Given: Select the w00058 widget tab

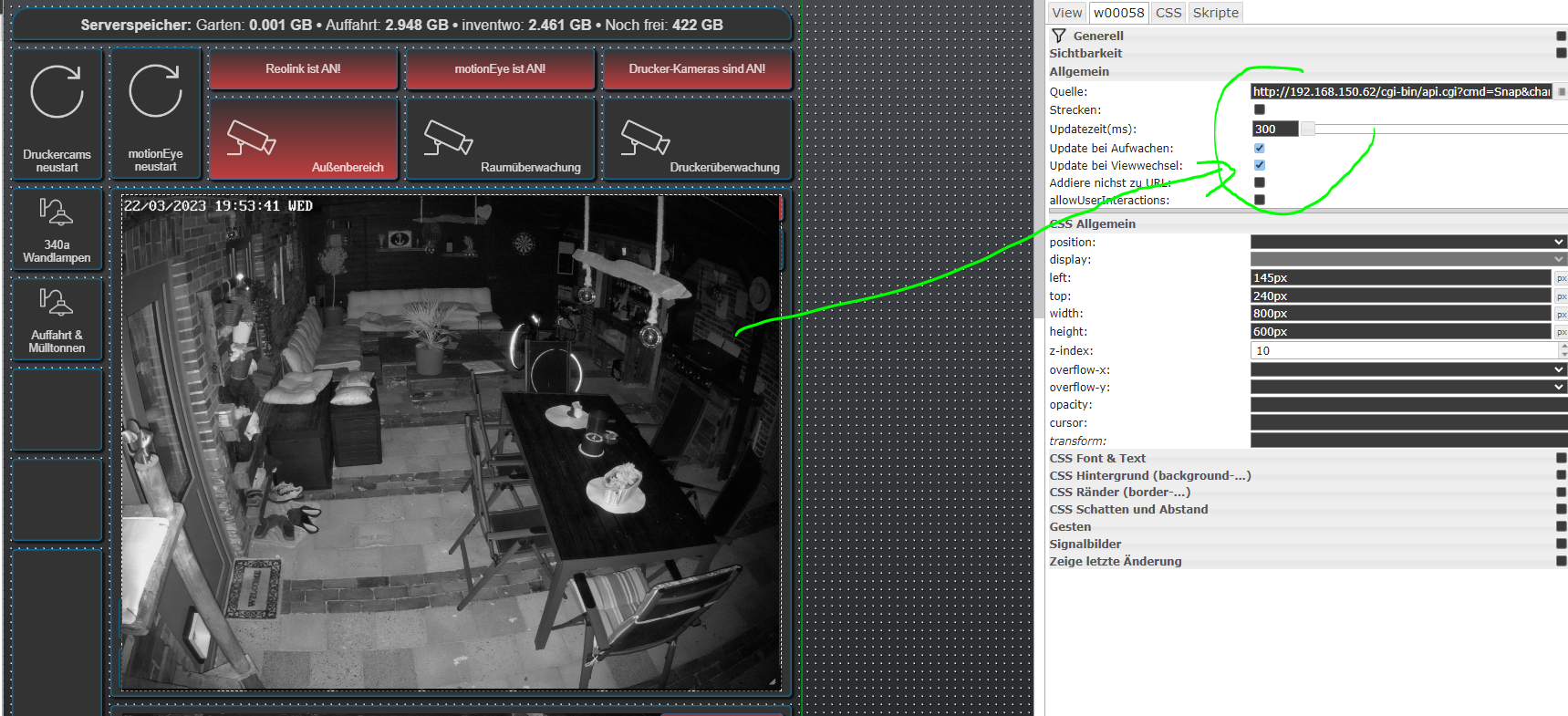Looking at the screenshot, I should (1118, 13).
